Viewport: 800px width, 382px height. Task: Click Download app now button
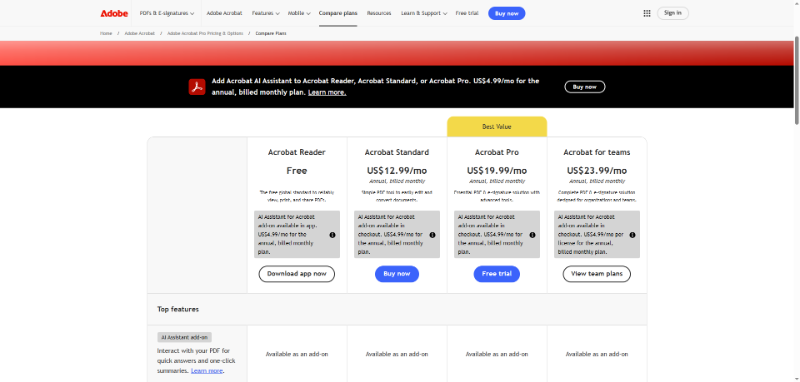click(296, 274)
